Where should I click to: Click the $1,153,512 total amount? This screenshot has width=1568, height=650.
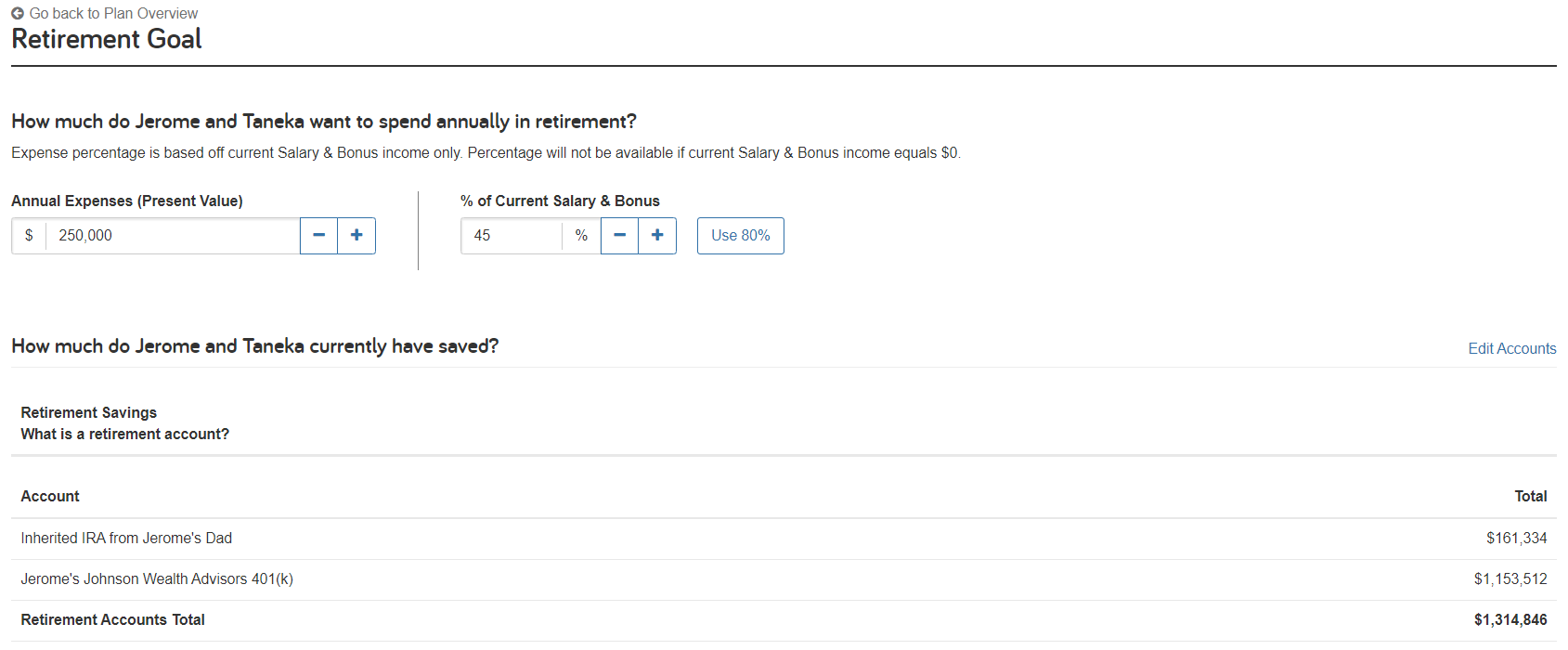[1510, 579]
